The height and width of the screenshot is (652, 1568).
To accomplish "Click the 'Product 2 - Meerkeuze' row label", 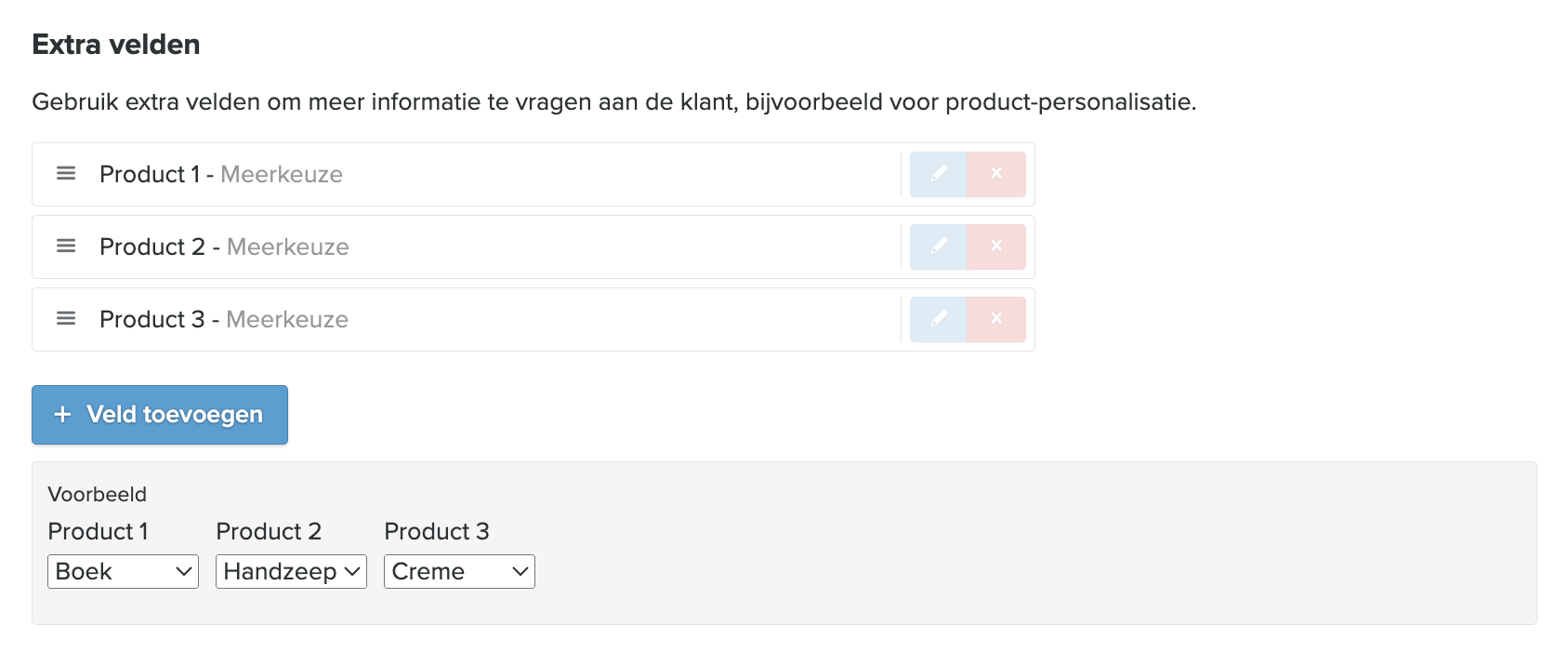I will coord(224,247).
